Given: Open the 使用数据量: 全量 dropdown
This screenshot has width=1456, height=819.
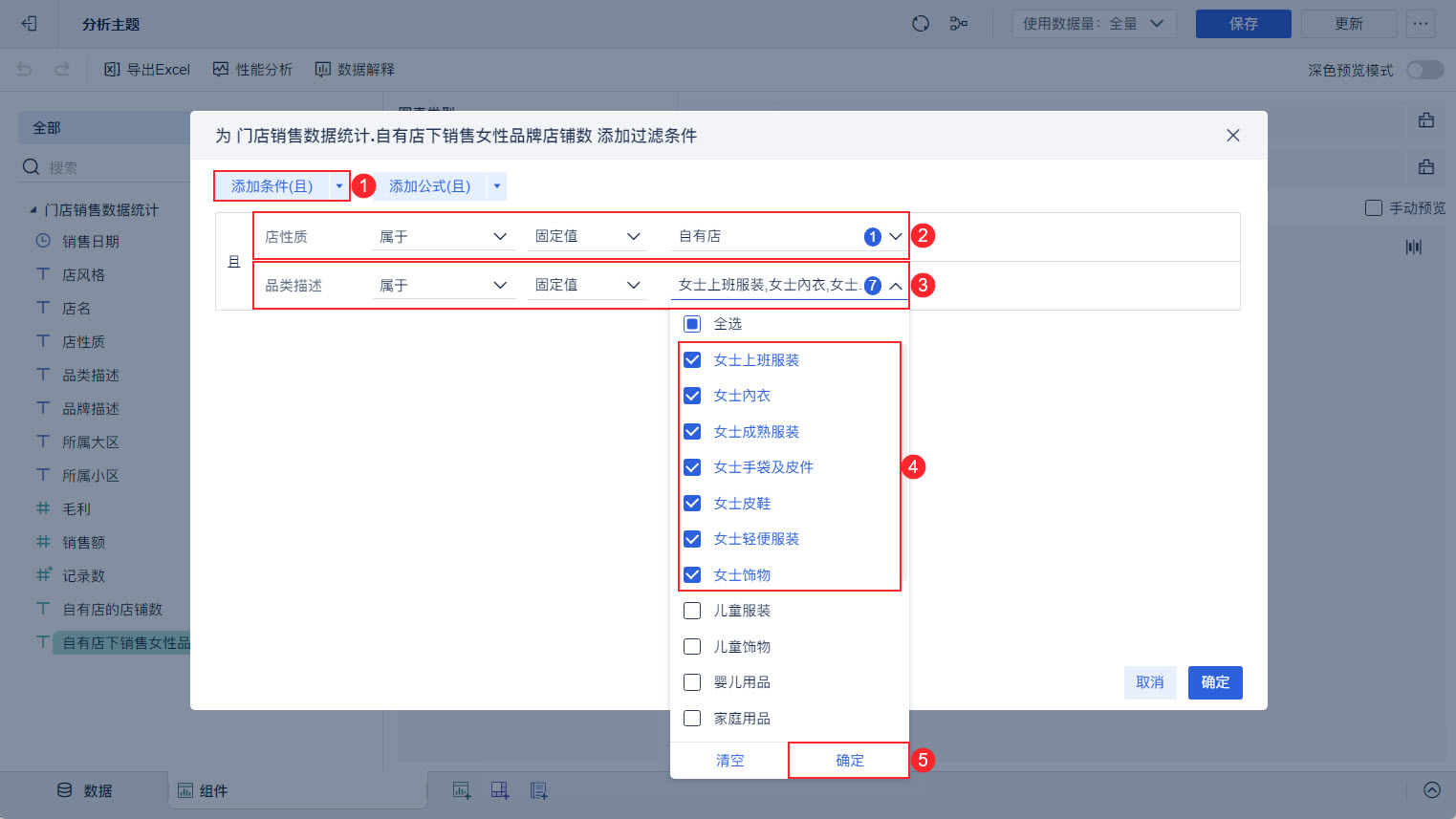Looking at the screenshot, I should pos(1094,24).
